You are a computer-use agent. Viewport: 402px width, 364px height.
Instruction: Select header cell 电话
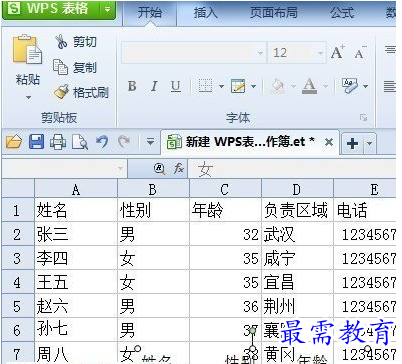[365, 210]
